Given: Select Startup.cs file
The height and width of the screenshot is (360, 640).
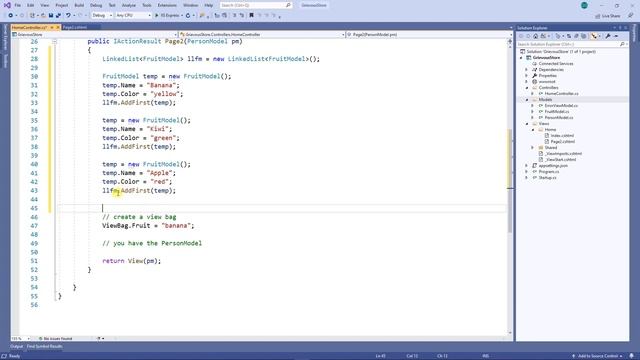Looking at the screenshot, I should [x=547, y=178].
